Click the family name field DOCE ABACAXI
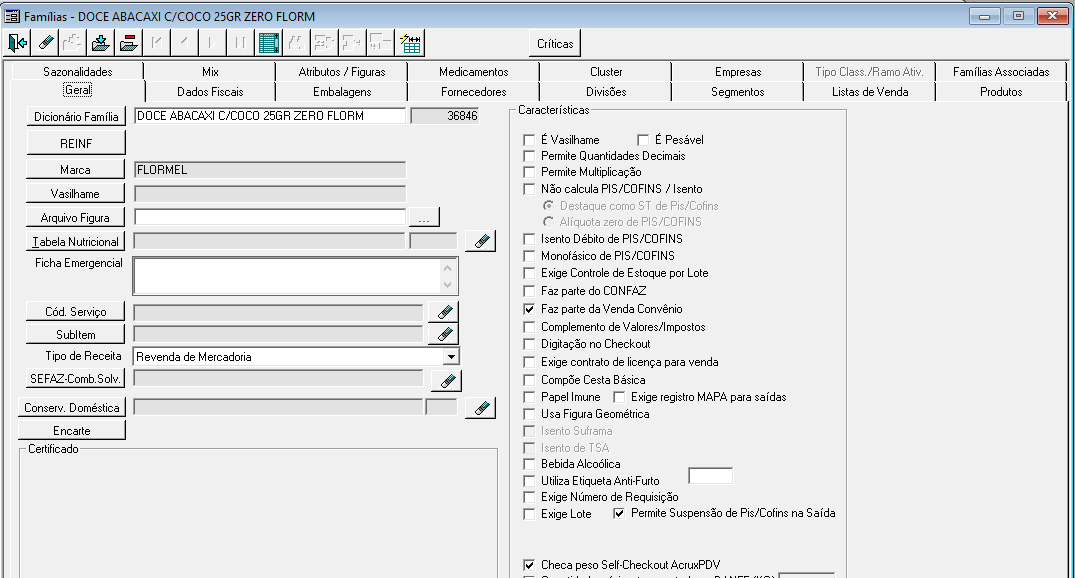Image resolution: width=1075 pixels, height=578 pixels. pos(270,116)
